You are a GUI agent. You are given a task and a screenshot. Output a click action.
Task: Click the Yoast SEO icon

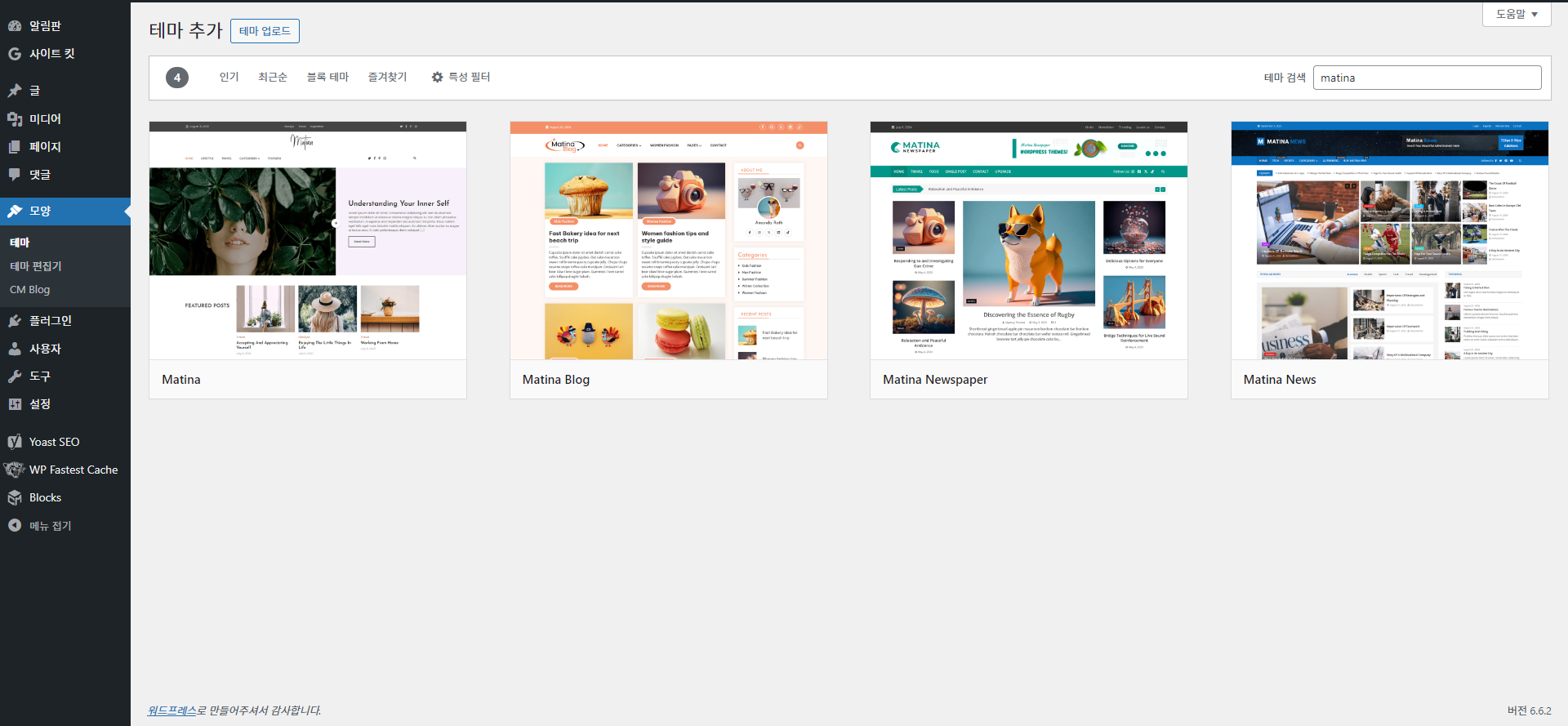tap(15, 442)
